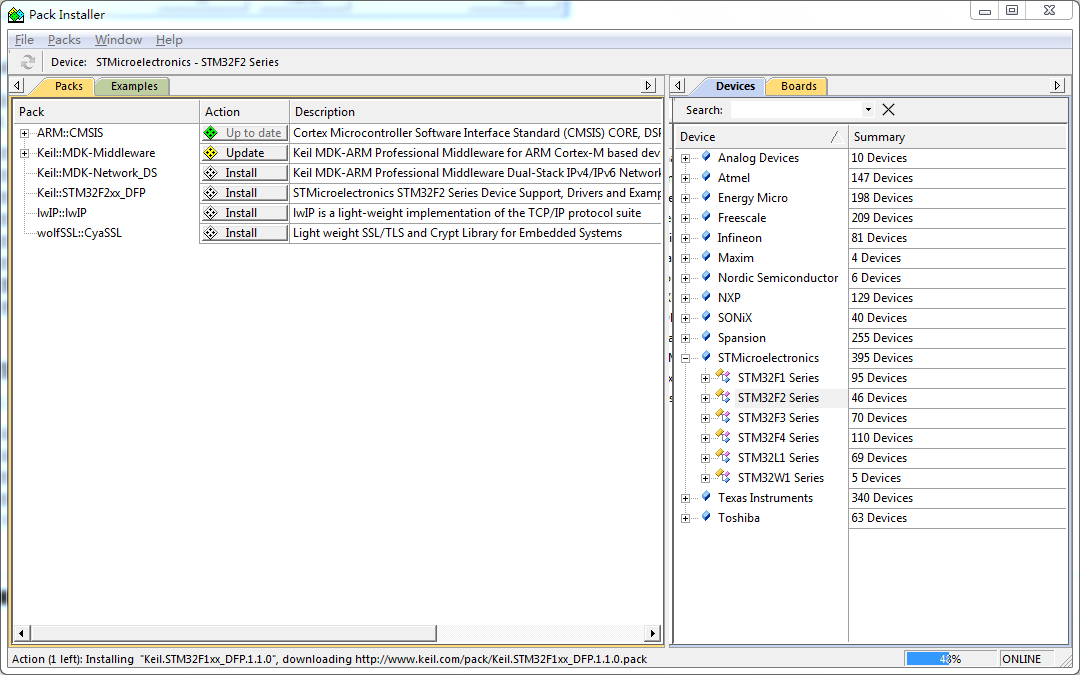Click the STM32F2 Series device icon
Screen dimensions: 1080x675
(x=723, y=397)
